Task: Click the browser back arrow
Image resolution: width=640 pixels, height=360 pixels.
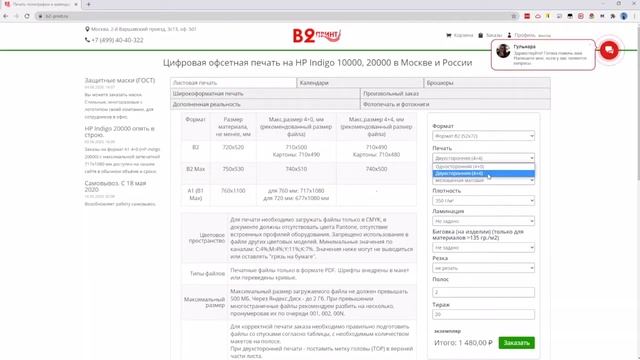Action: [x=6, y=16]
